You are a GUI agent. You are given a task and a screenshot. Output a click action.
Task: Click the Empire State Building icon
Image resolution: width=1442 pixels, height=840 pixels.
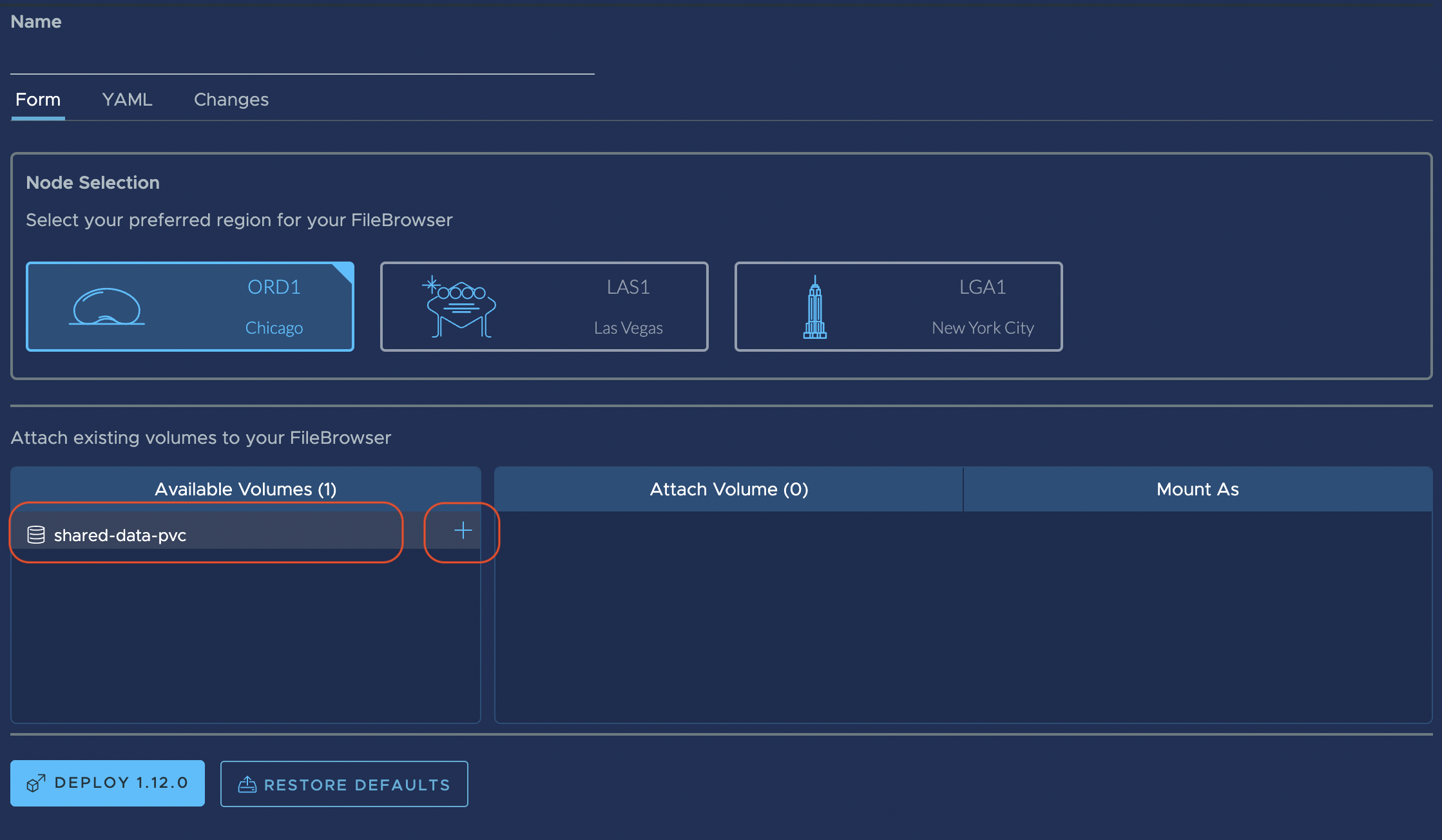point(814,308)
